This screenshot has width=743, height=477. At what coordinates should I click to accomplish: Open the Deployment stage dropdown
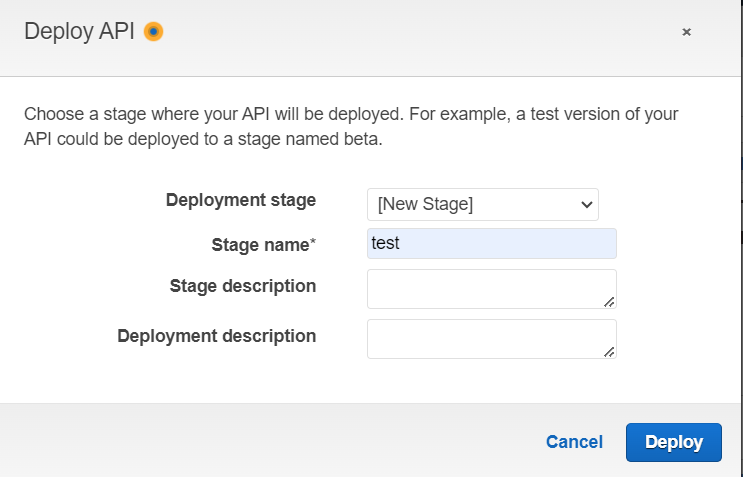(x=482, y=204)
